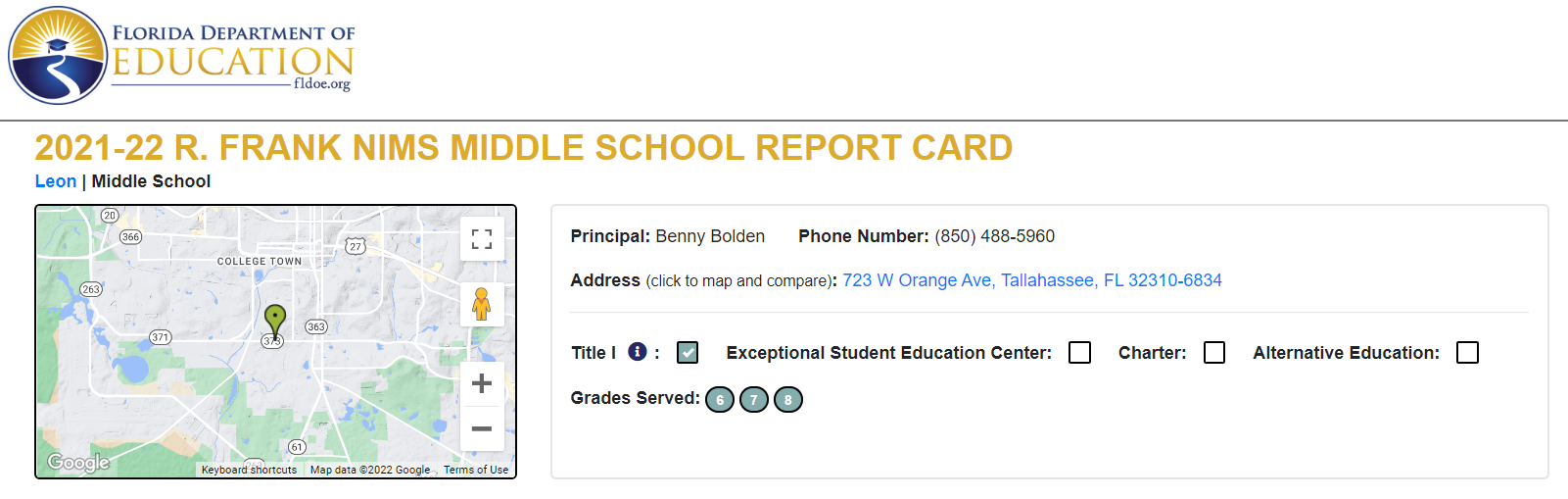Check the Exceptional Student Education Center box
The height and width of the screenshot is (499, 1568).
[x=1079, y=352]
